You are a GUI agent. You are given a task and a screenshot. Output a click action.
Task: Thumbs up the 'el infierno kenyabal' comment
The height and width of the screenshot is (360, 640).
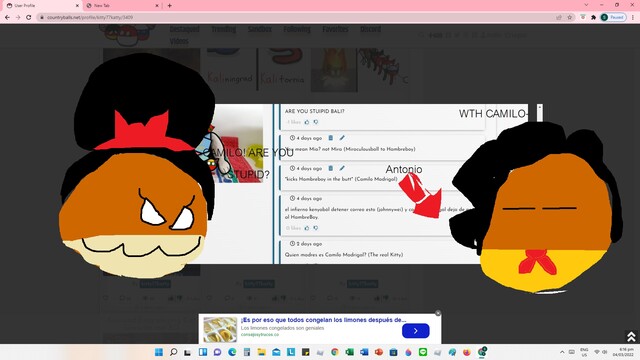[x=307, y=228]
